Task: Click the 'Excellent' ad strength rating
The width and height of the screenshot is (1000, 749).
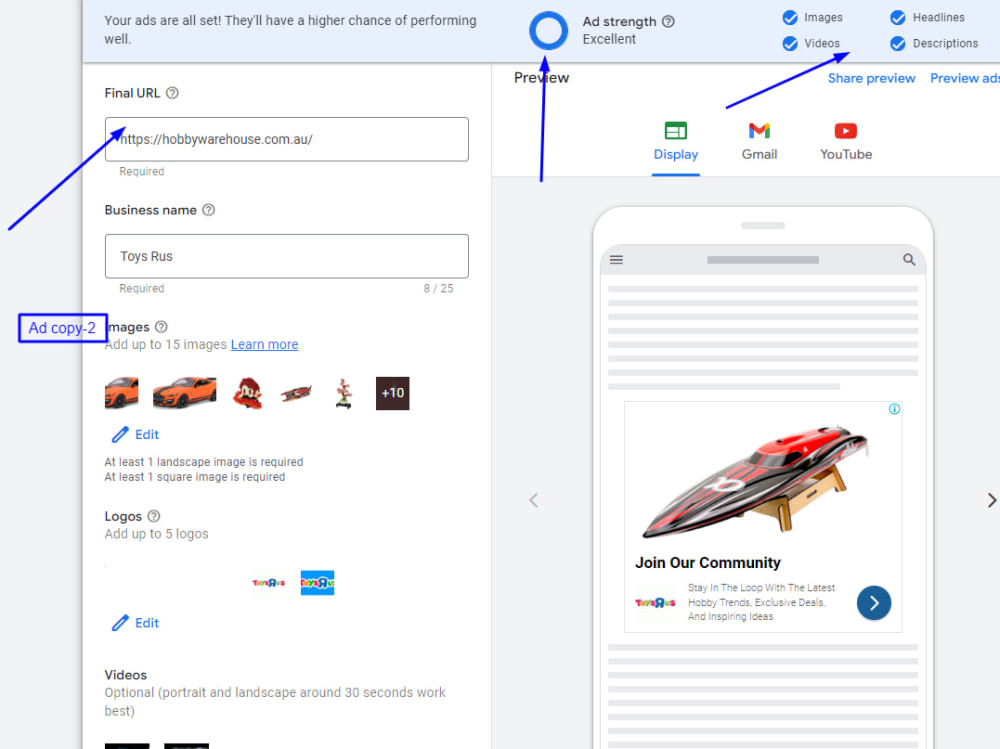Action: click(609, 39)
